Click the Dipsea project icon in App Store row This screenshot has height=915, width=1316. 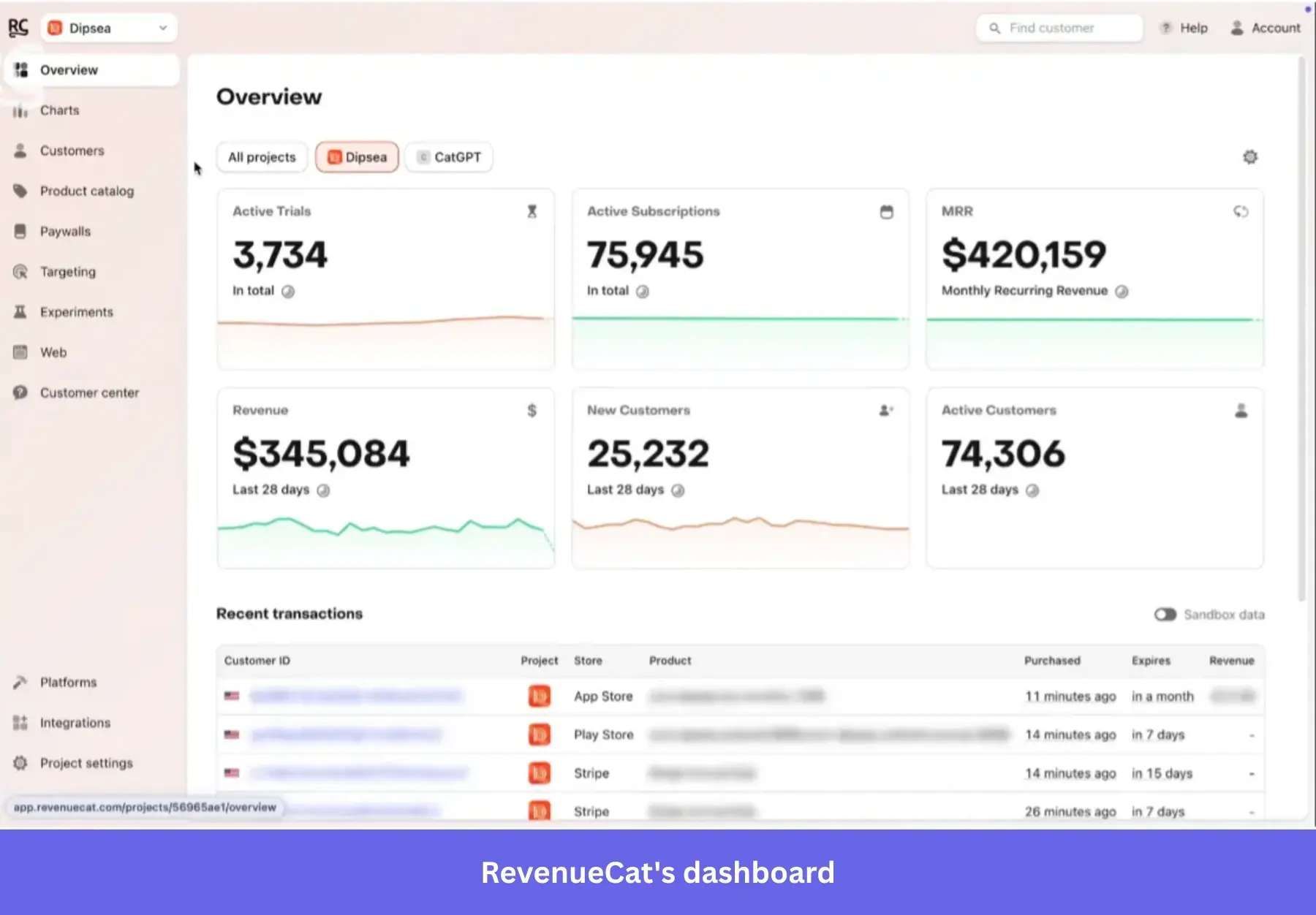(540, 696)
